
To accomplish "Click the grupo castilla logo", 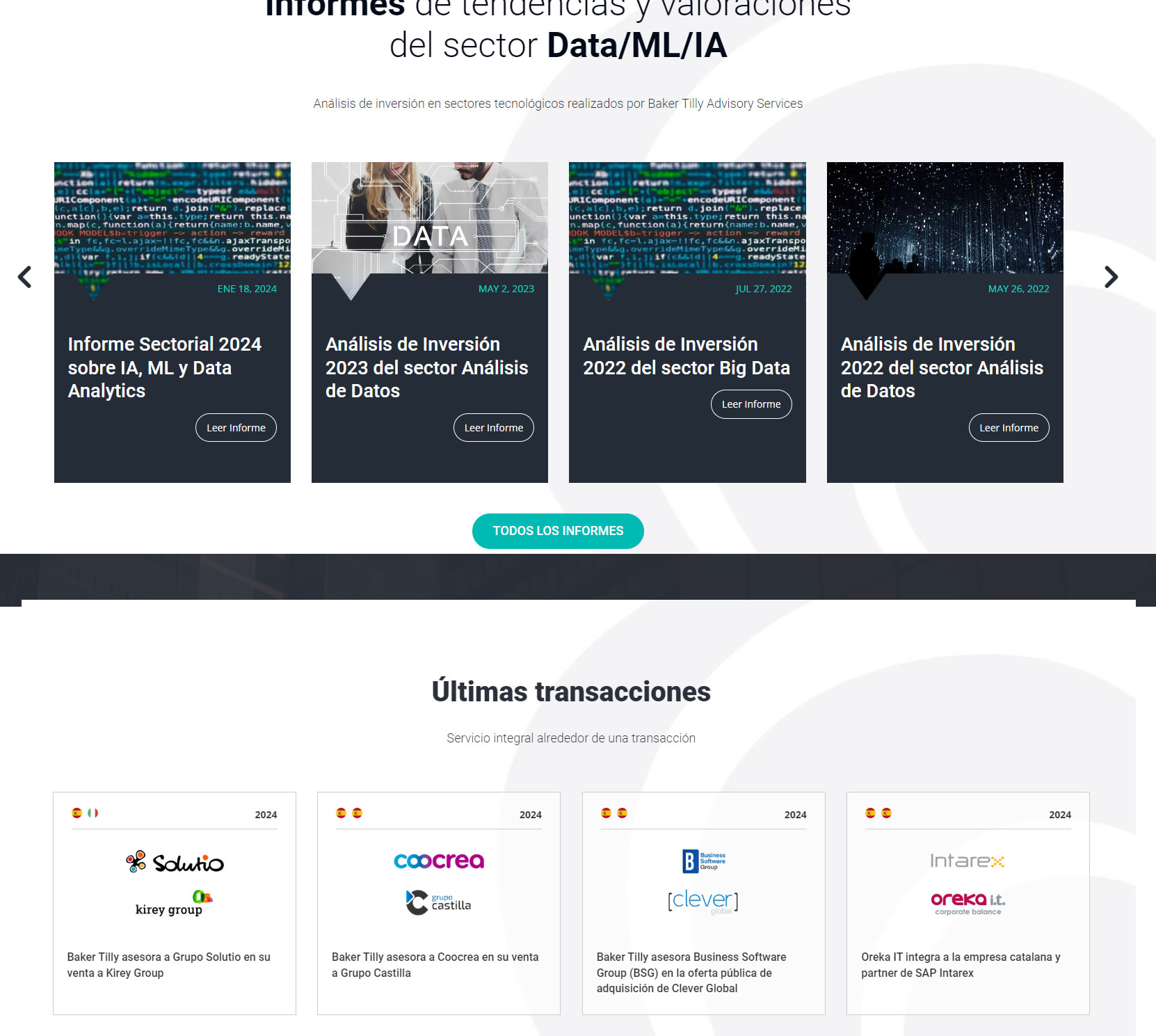I will (438, 902).
